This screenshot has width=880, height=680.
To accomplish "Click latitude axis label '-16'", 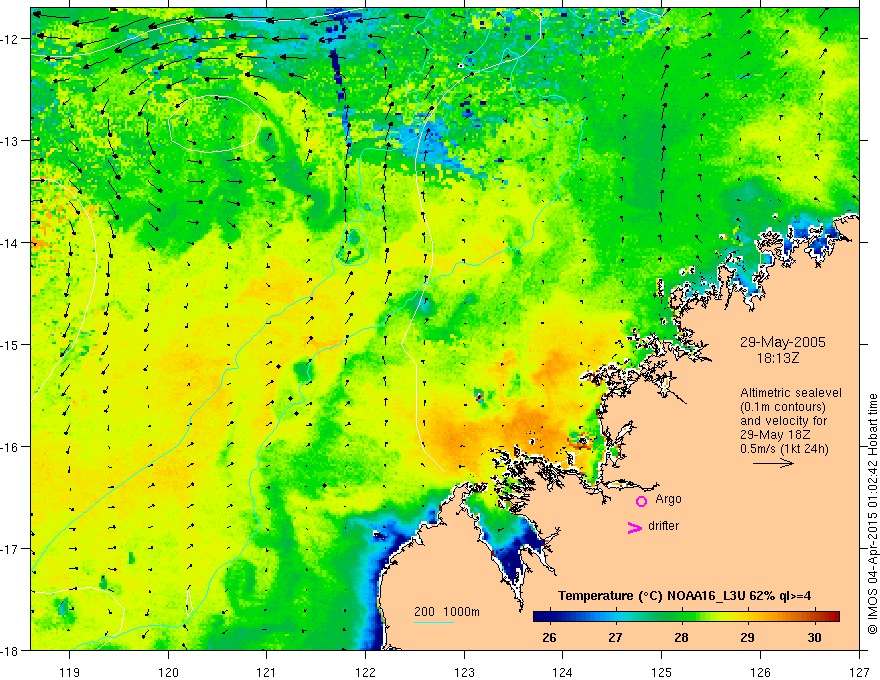I will tap(11, 447).
